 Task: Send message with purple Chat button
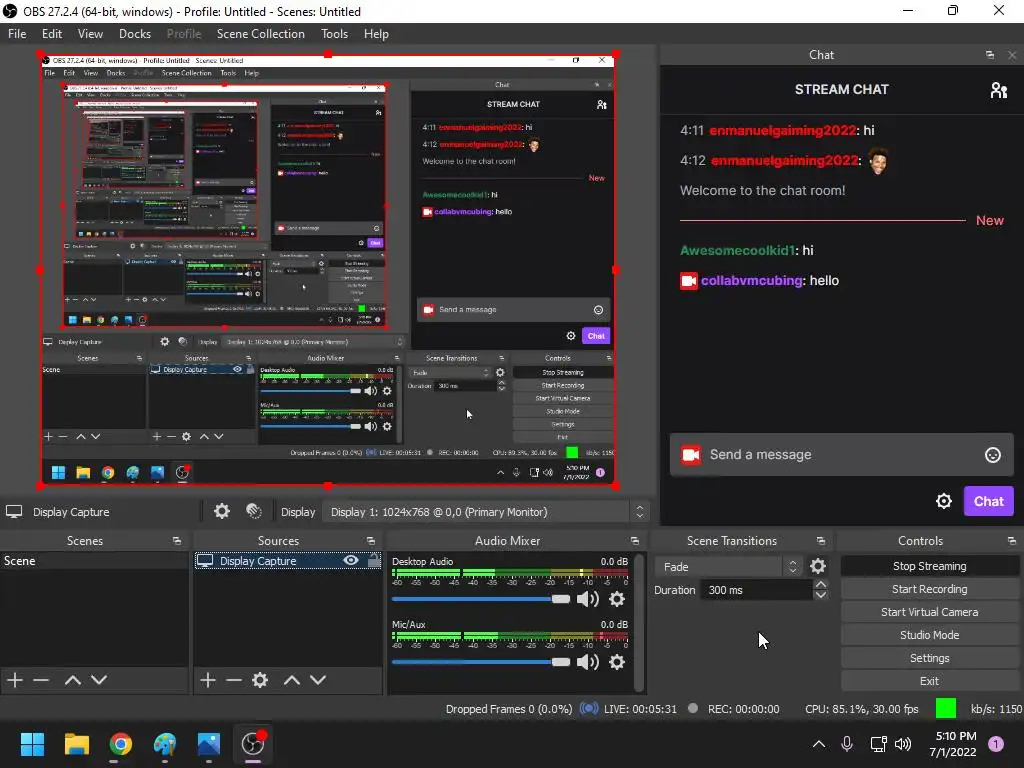[989, 501]
